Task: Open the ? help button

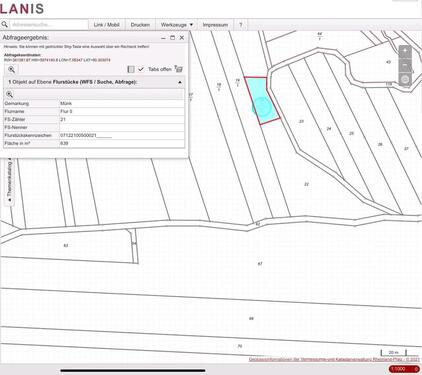Action: (241, 25)
